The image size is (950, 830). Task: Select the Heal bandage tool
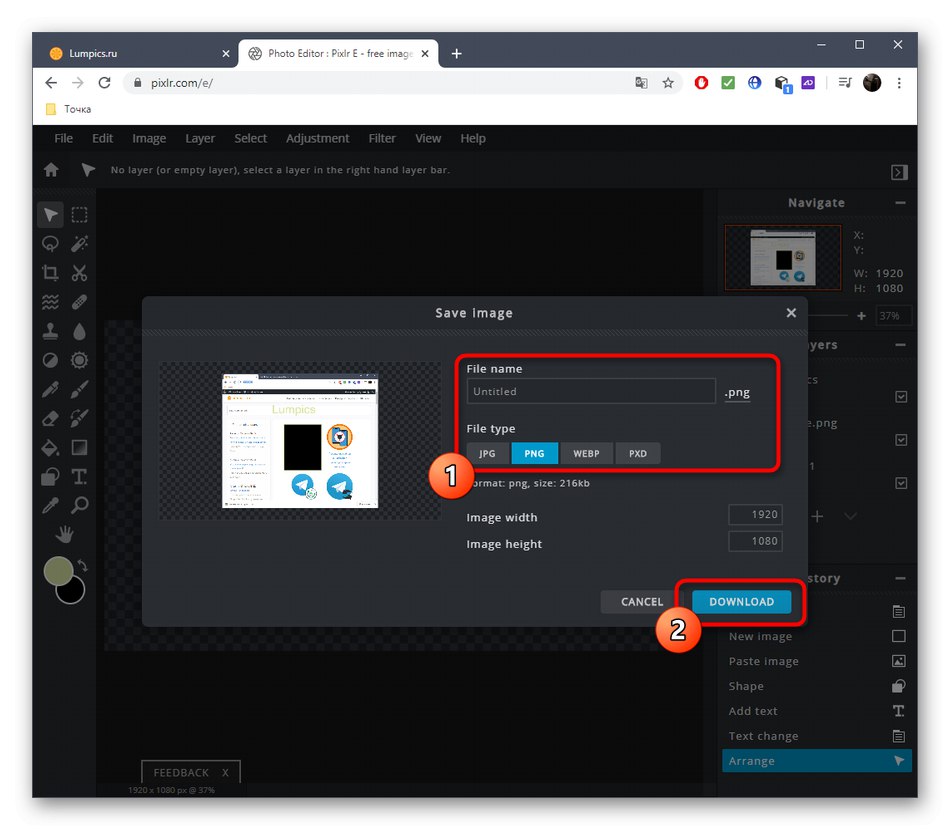tap(79, 302)
